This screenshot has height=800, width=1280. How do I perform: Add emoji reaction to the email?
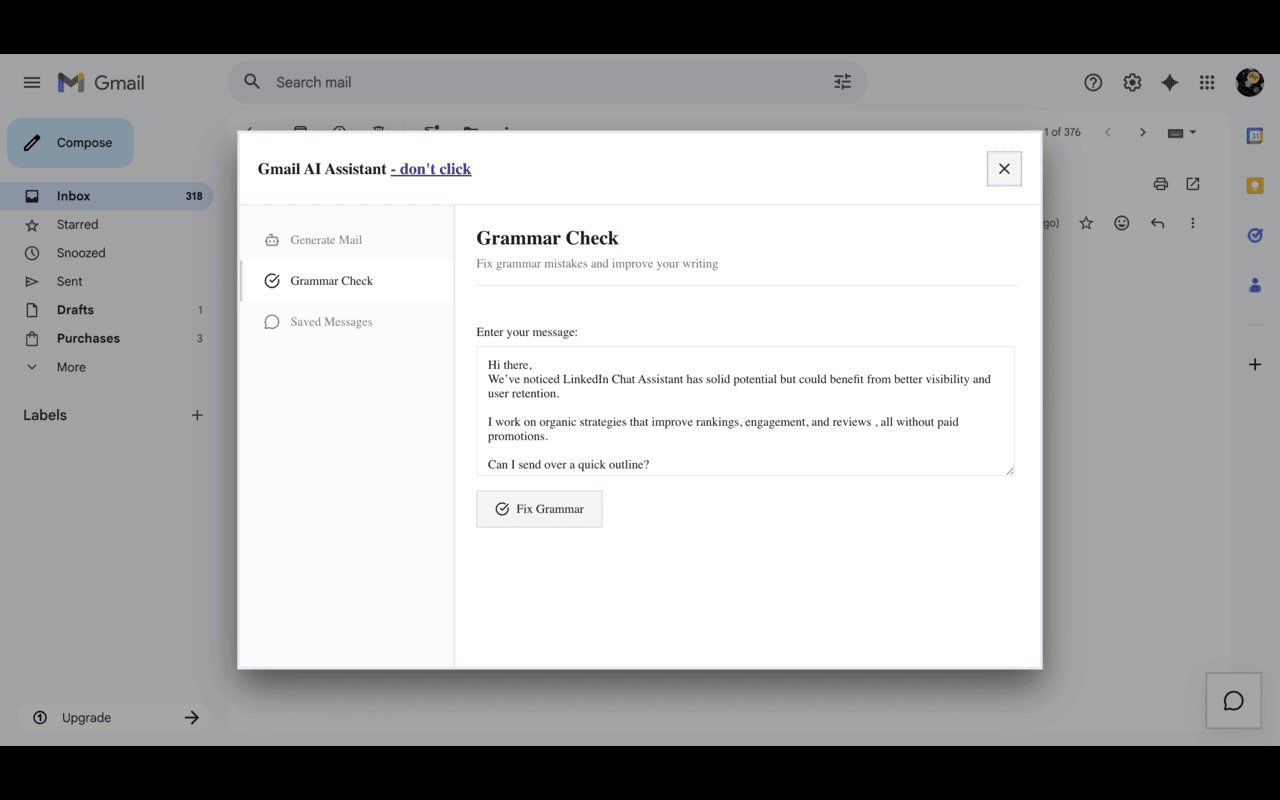point(1122,223)
